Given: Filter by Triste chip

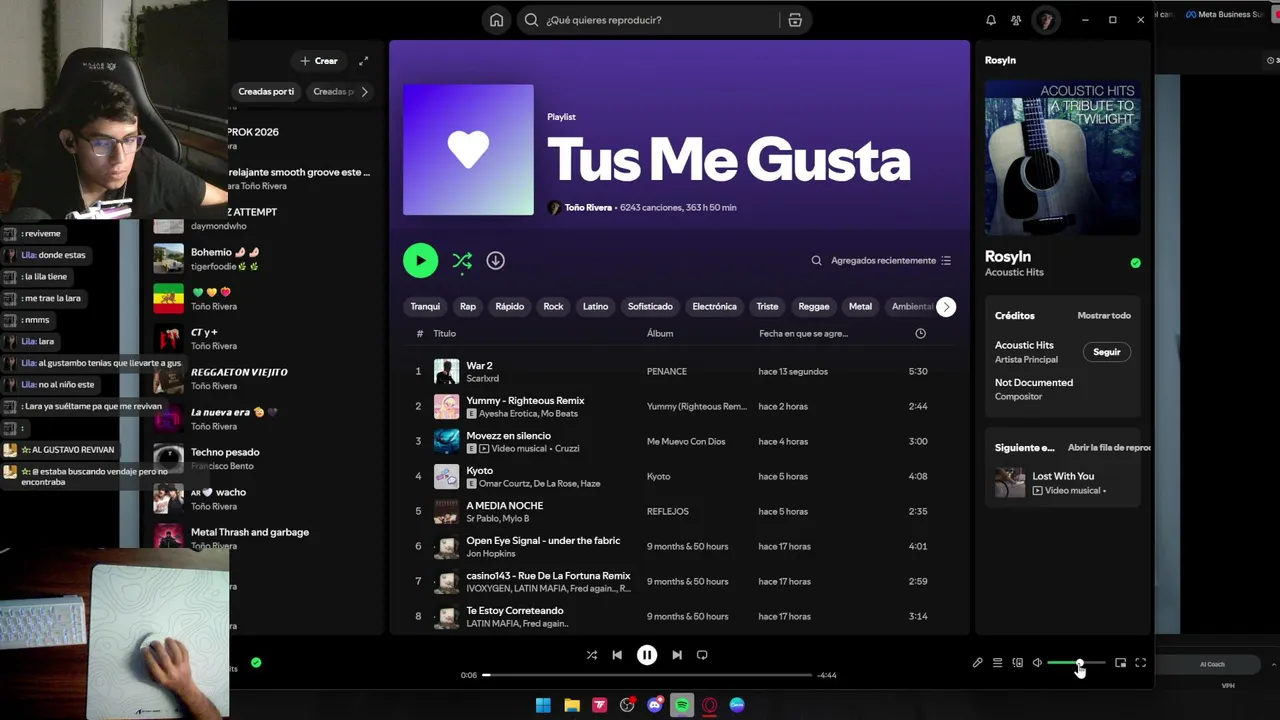Looking at the screenshot, I should pyautogui.click(x=767, y=307).
